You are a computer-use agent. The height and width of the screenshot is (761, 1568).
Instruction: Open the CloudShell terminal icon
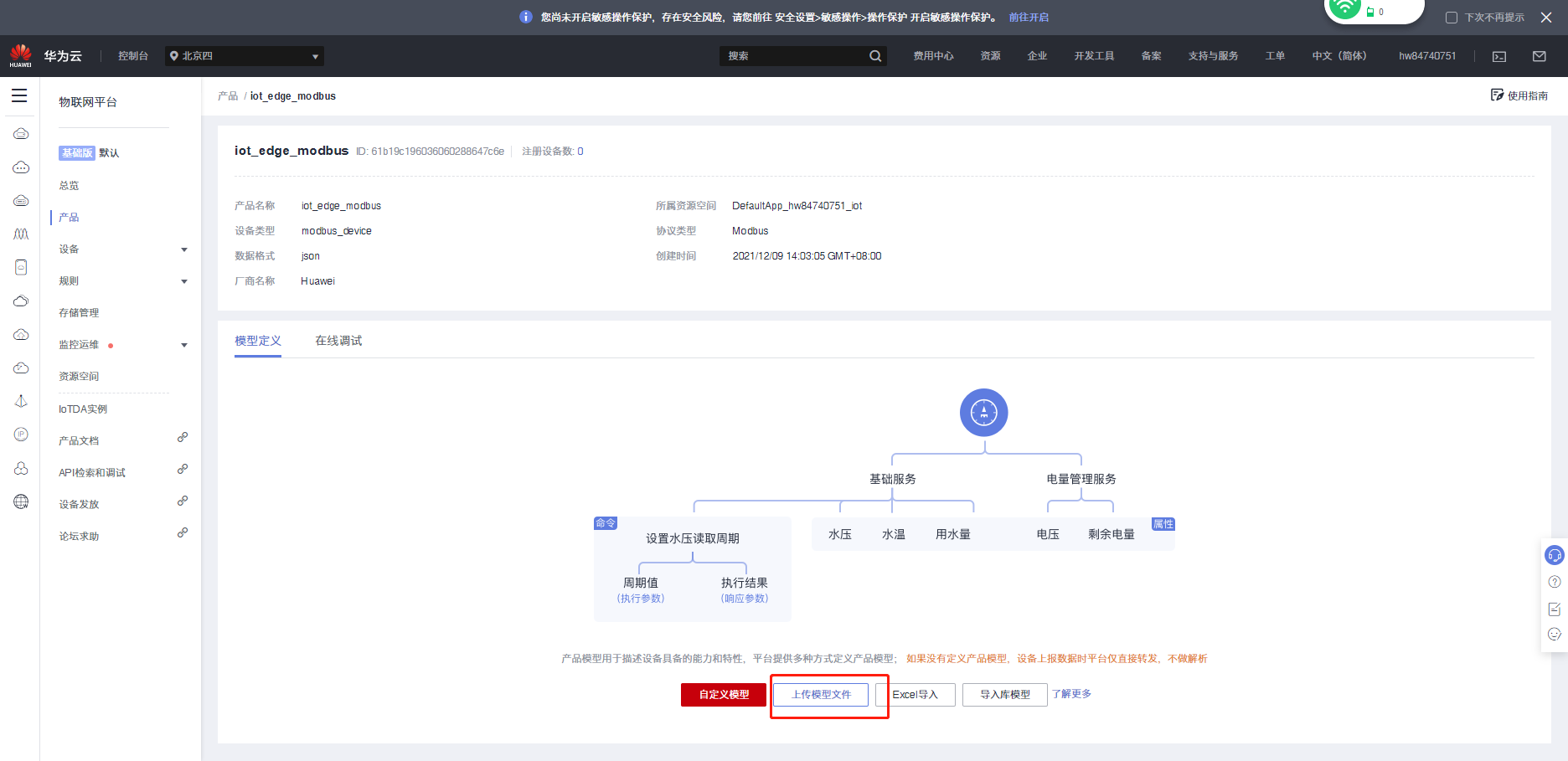(x=1499, y=56)
